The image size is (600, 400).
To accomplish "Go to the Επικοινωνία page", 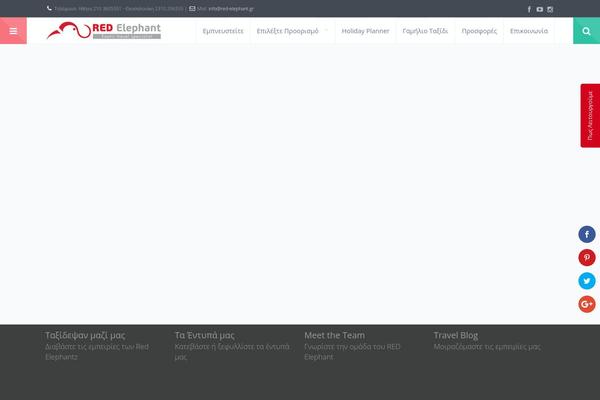I will point(529,31).
